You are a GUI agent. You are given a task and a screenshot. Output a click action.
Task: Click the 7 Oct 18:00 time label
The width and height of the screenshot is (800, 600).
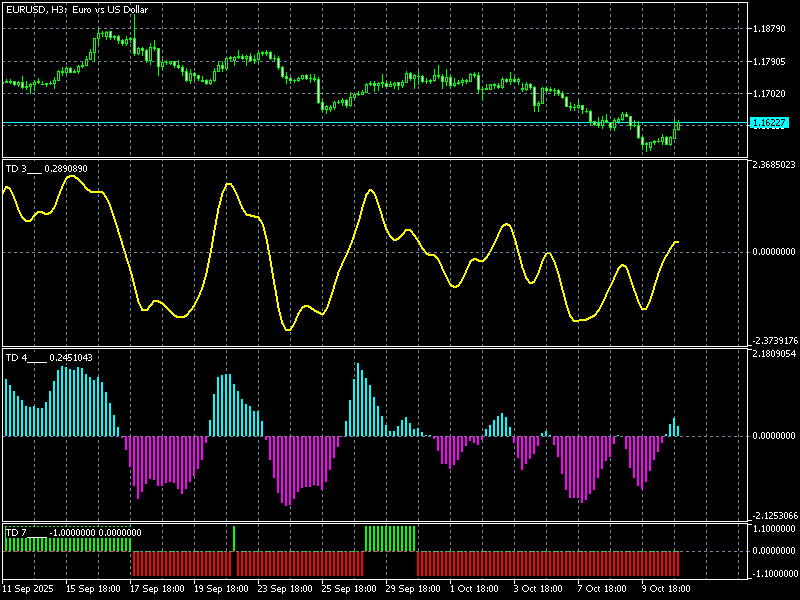[x=602, y=589]
